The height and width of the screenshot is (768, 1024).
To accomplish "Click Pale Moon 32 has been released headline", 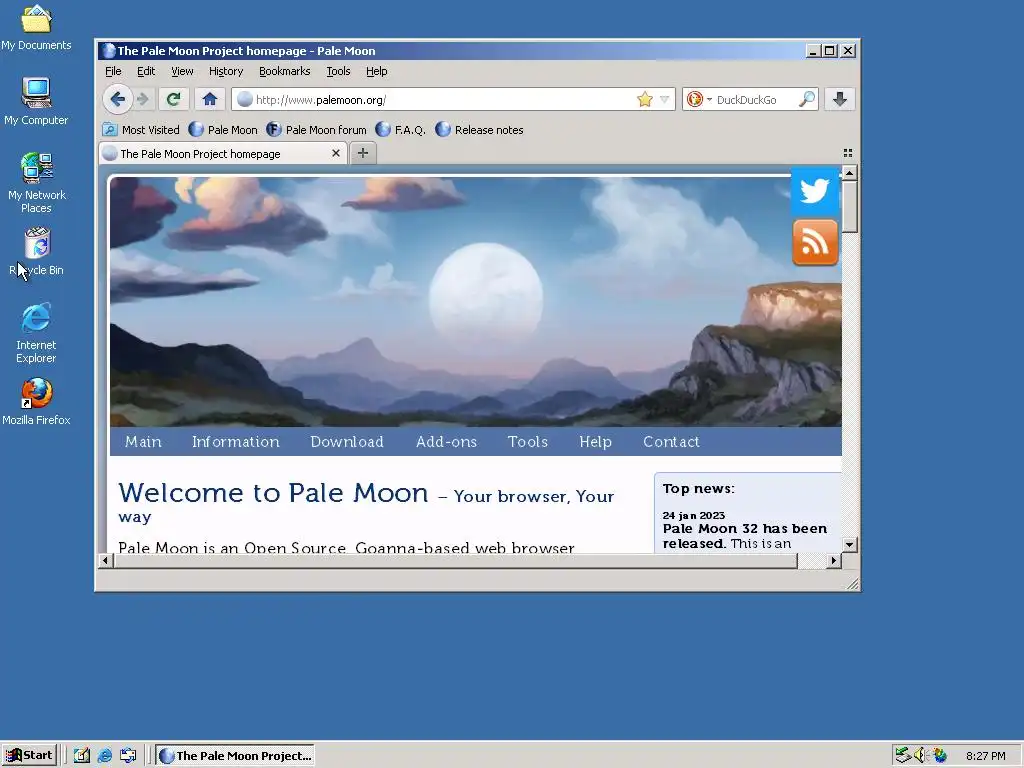I will pyautogui.click(x=744, y=536).
